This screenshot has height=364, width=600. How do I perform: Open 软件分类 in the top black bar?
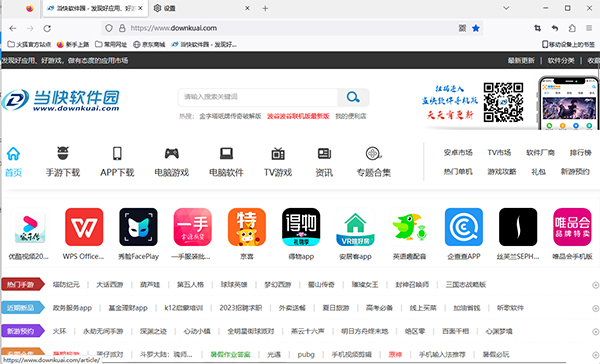(561, 60)
